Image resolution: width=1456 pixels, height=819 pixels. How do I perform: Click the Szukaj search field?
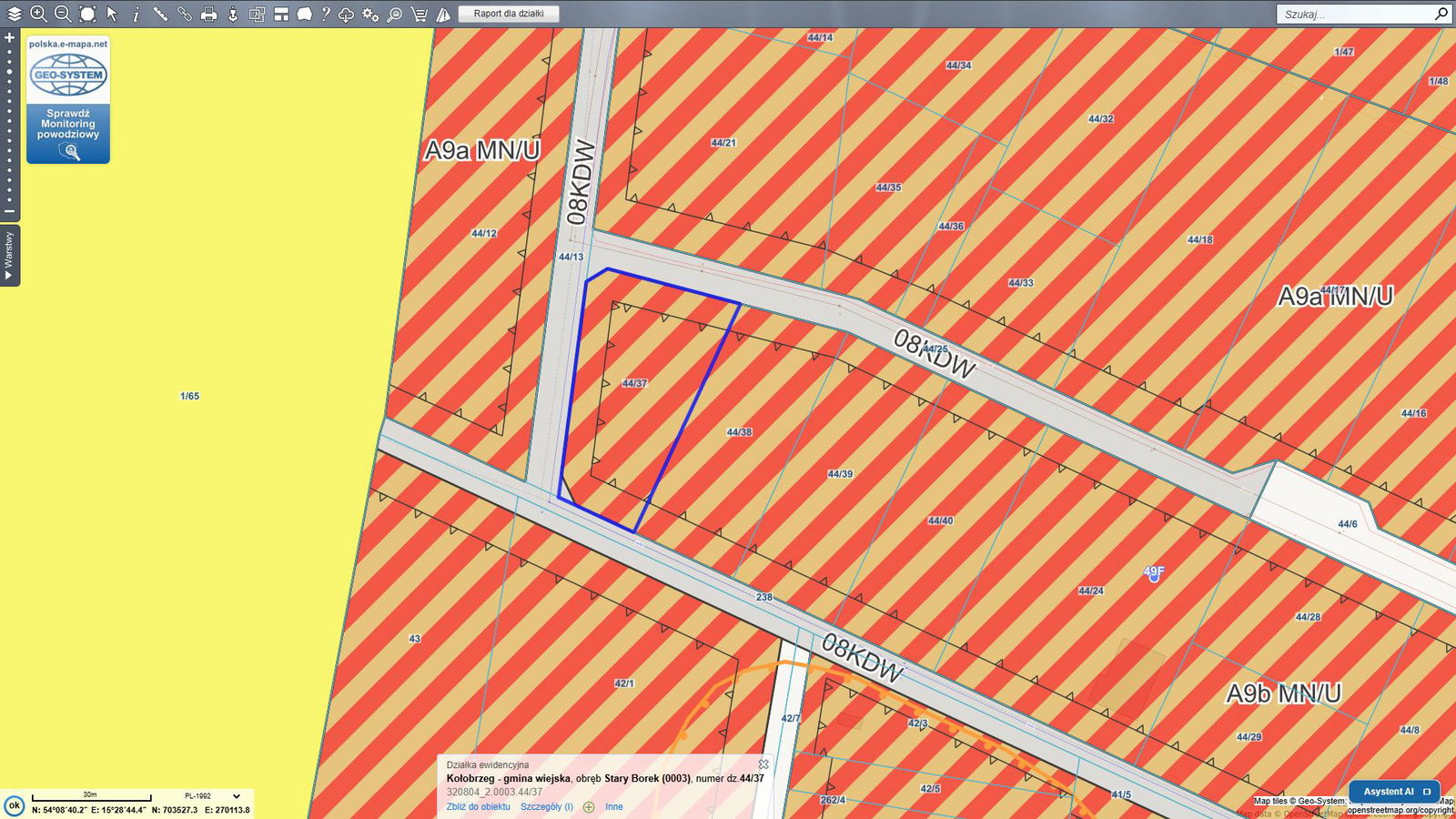click(1354, 14)
